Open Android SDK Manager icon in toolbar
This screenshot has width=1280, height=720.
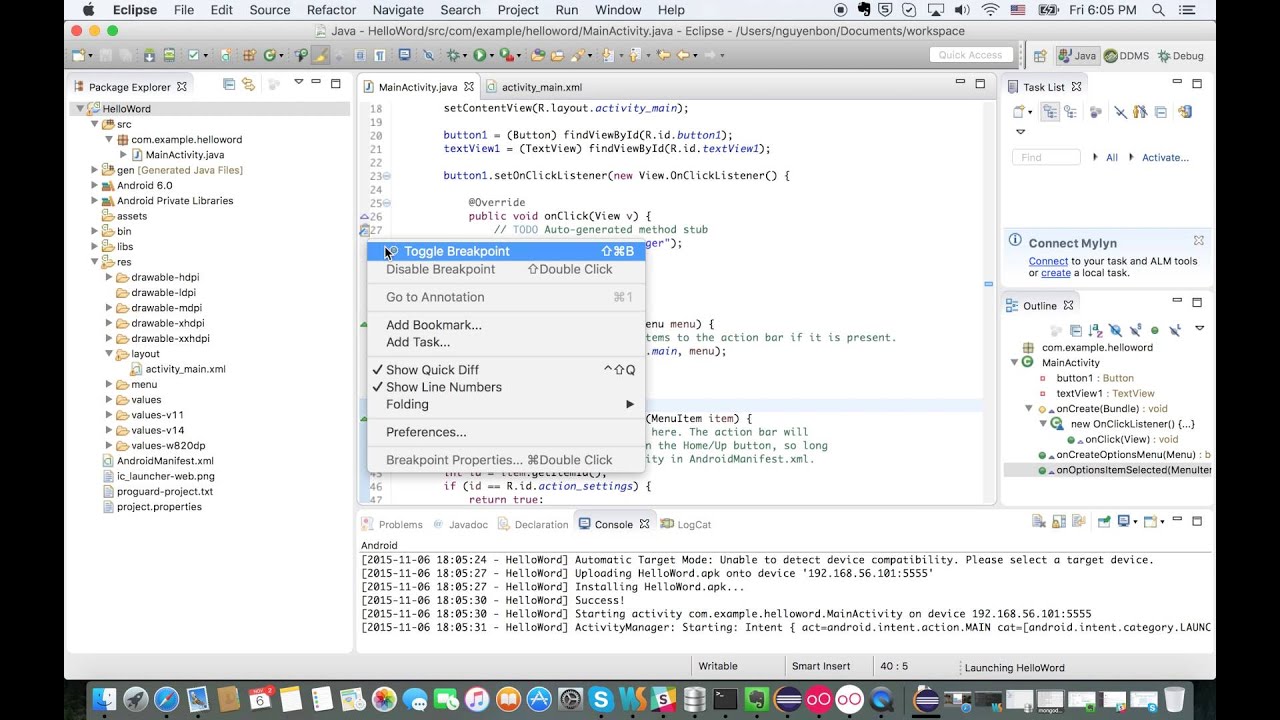point(149,56)
